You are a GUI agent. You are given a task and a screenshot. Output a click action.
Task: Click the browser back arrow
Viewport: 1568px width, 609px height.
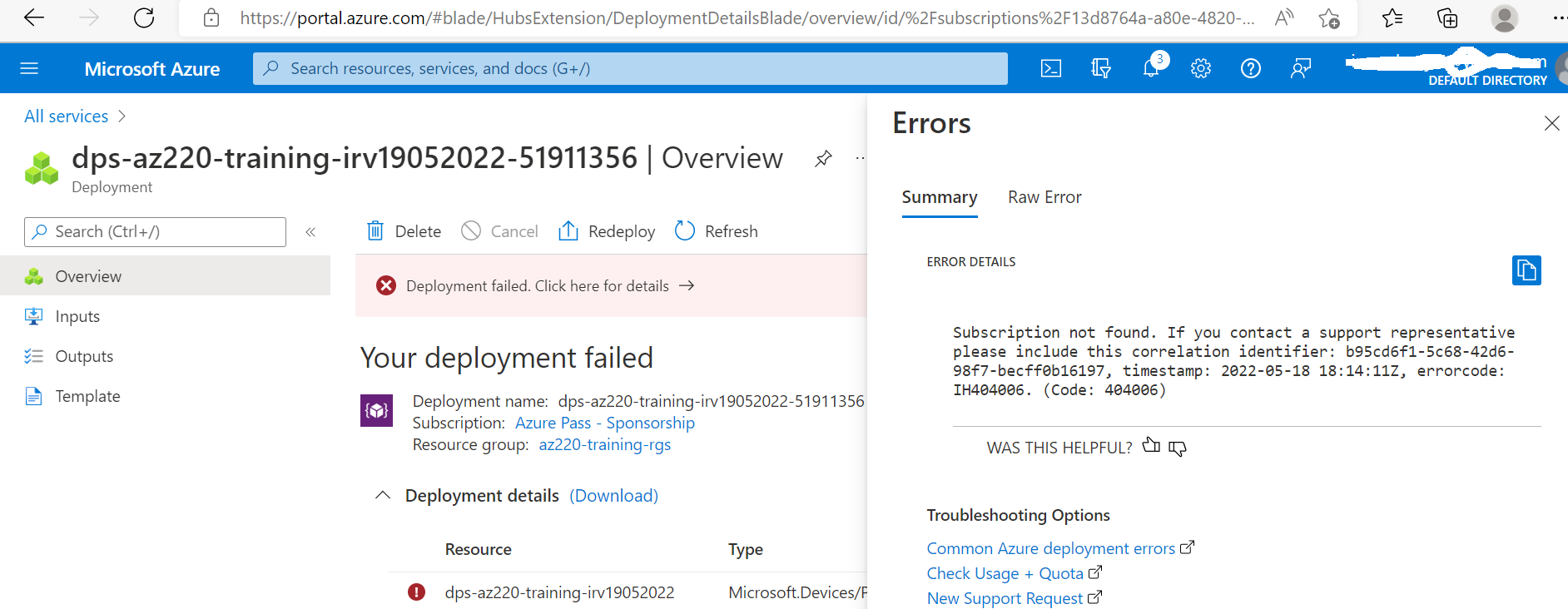(34, 17)
